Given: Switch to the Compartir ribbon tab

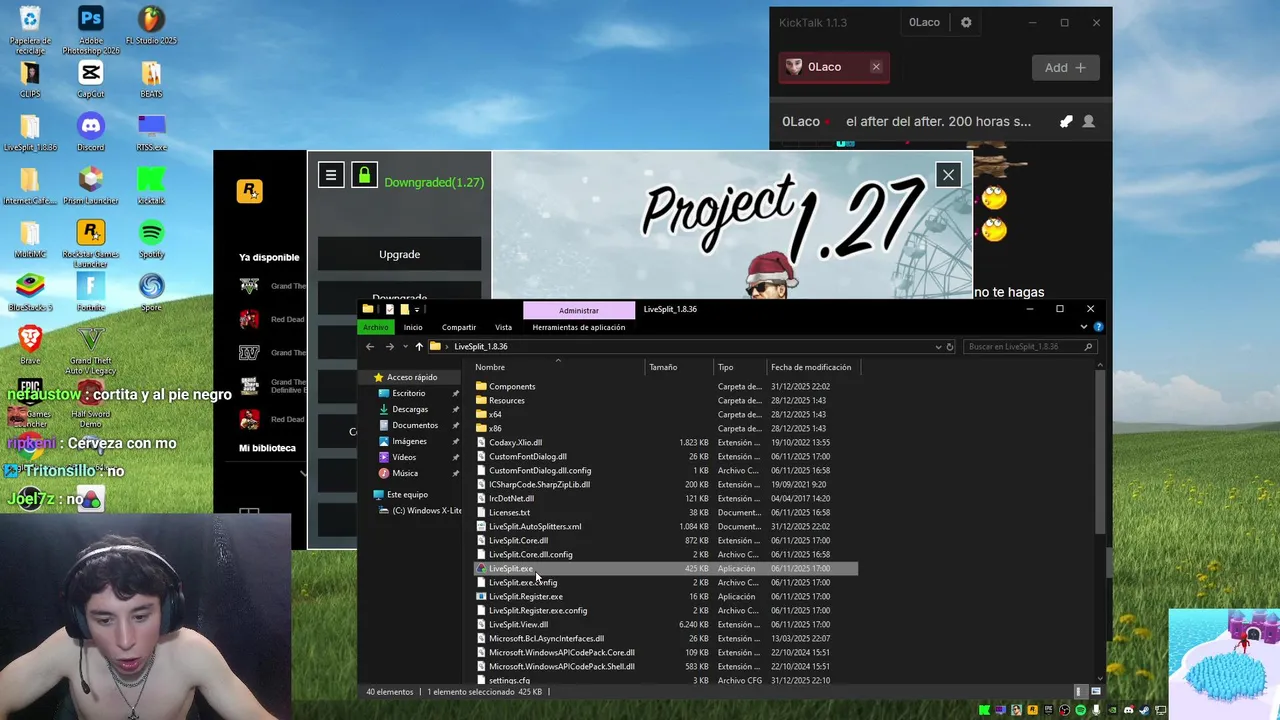Looking at the screenshot, I should pyautogui.click(x=459, y=327).
